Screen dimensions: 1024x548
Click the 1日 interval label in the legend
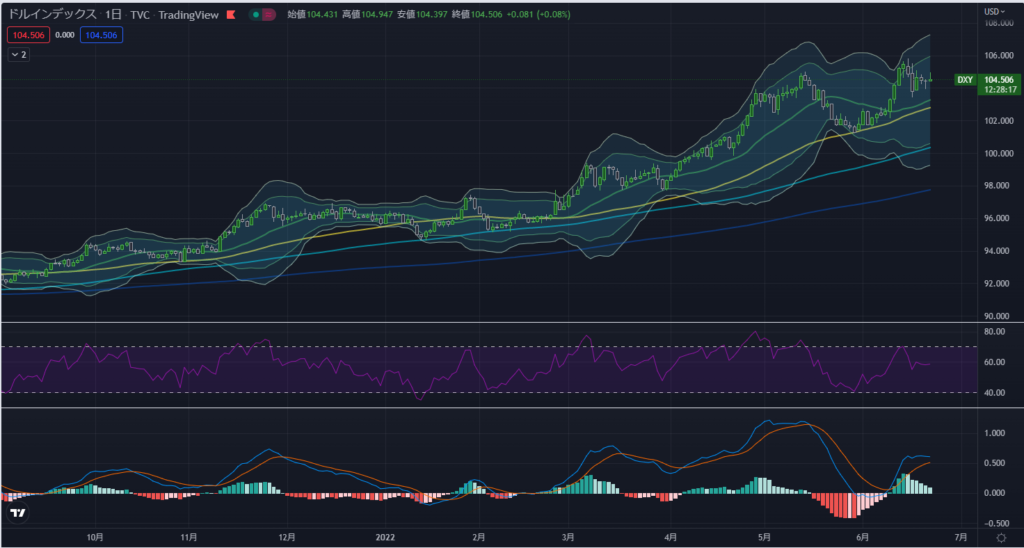[114, 15]
